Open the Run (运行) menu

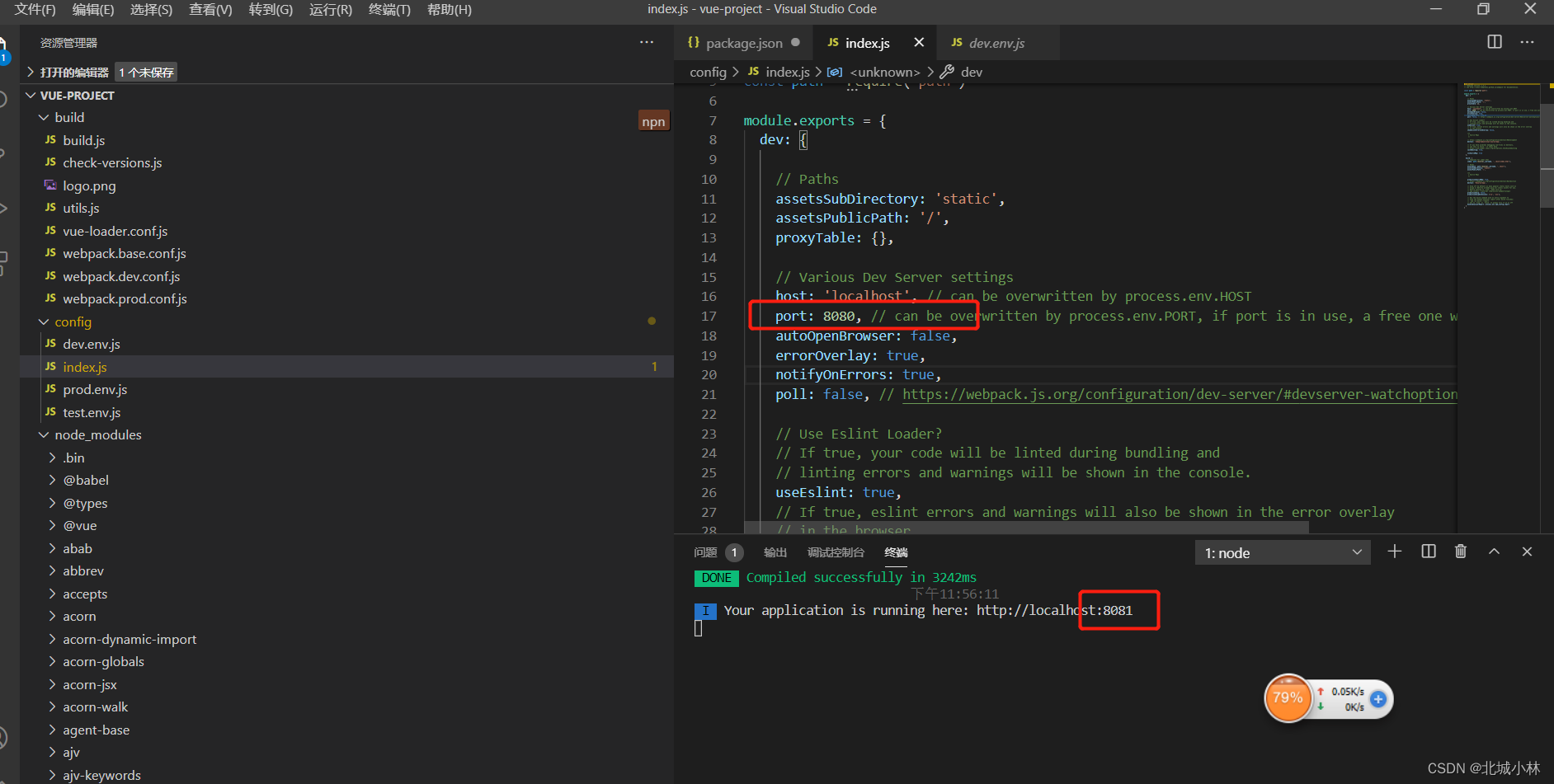click(x=331, y=10)
